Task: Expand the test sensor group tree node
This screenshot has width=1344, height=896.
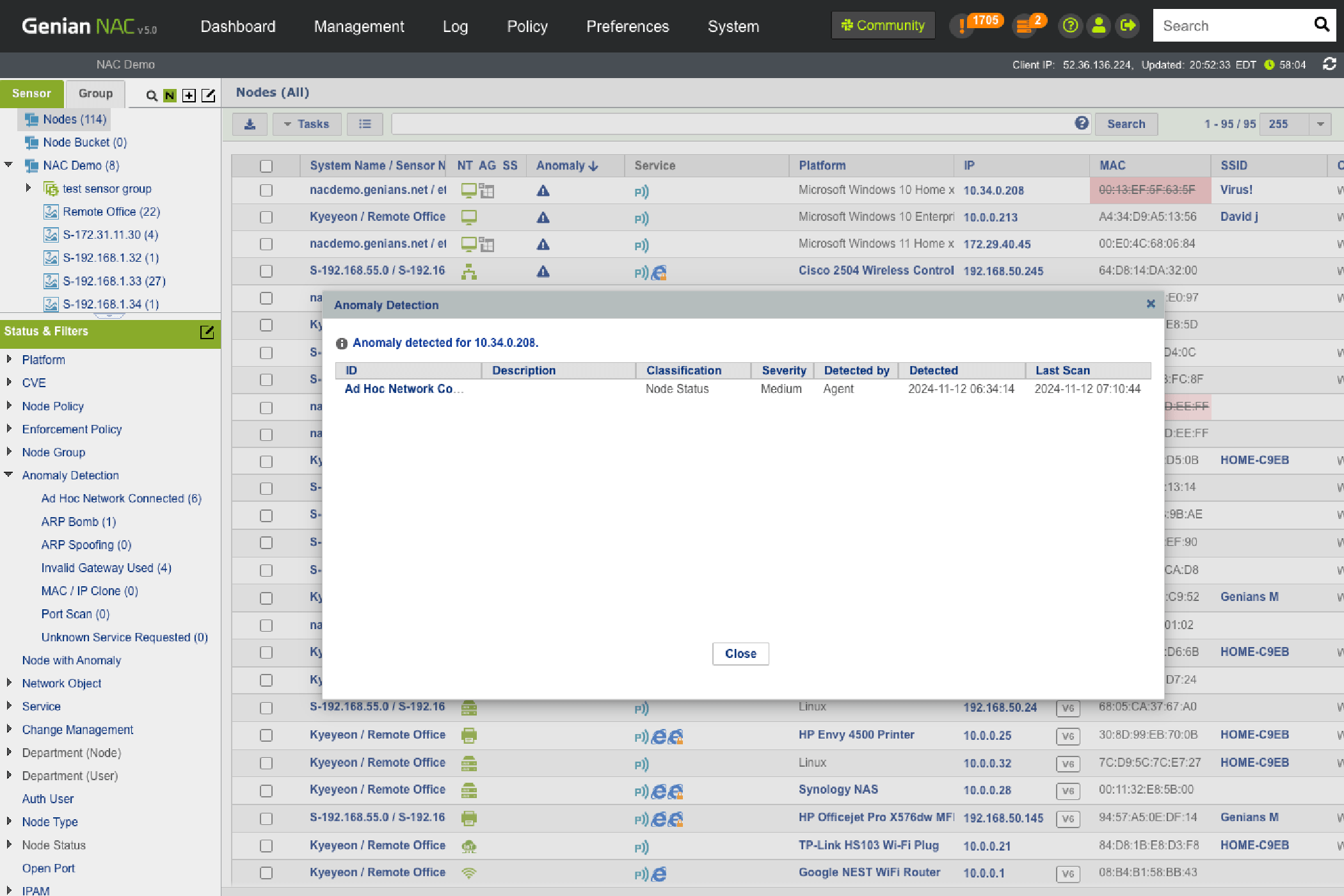Action: pos(28,188)
